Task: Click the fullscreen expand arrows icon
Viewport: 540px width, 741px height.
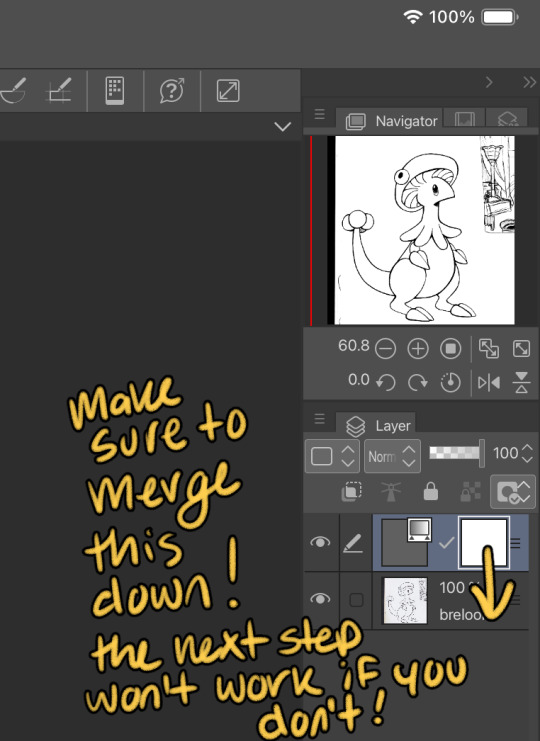Action: pos(228,91)
